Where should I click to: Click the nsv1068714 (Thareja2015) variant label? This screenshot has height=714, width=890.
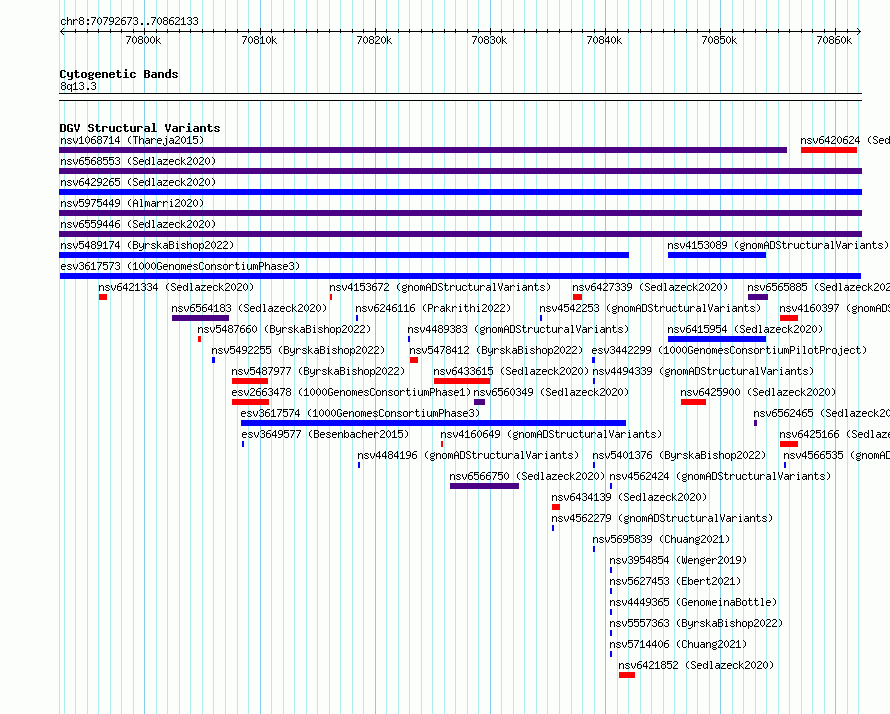click(x=132, y=140)
